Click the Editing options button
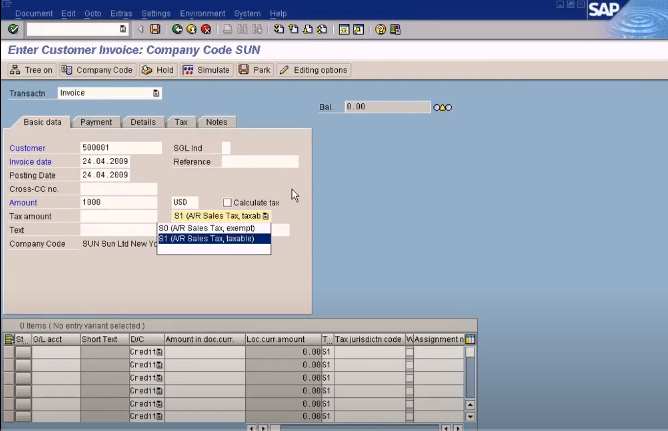 pyautogui.click(x=314, y=70)
